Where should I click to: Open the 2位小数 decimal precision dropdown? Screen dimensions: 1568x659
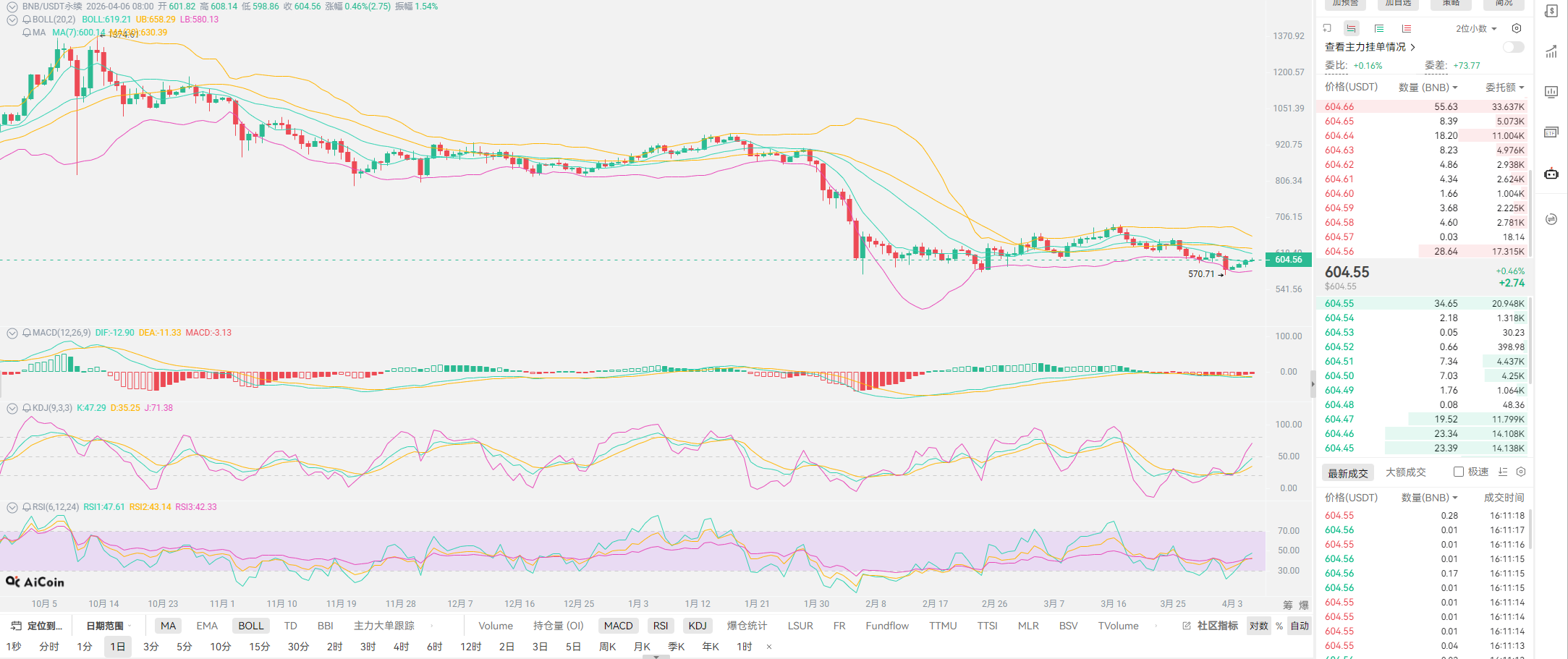[1476, 28]
